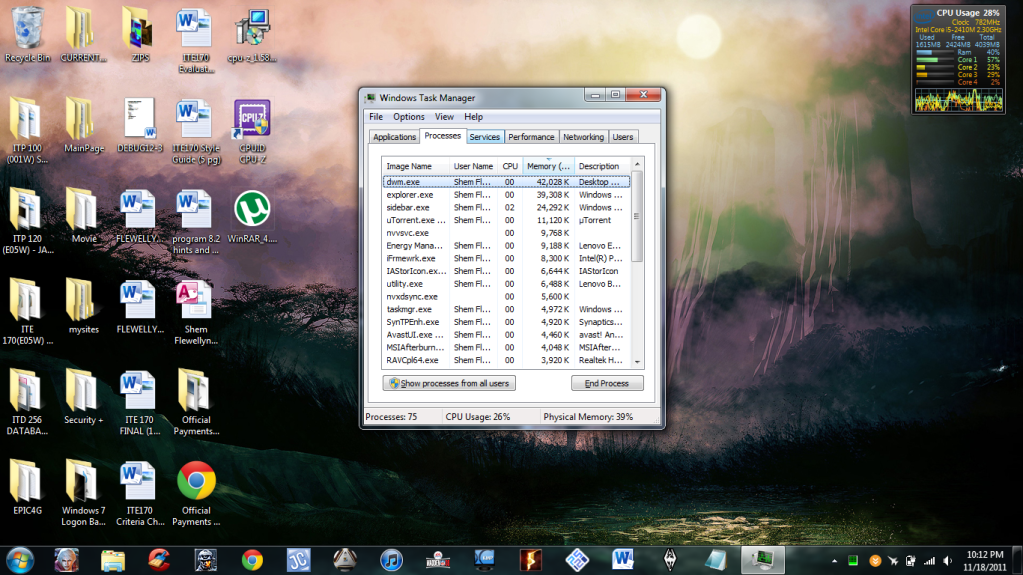Open Task Manager Help menu

(473, 117)
